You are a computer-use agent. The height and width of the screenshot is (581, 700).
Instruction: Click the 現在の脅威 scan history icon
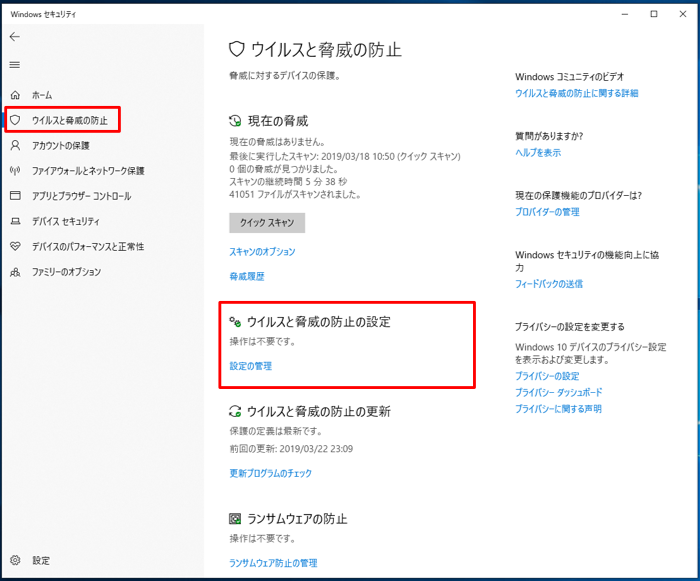click(235, 121)
